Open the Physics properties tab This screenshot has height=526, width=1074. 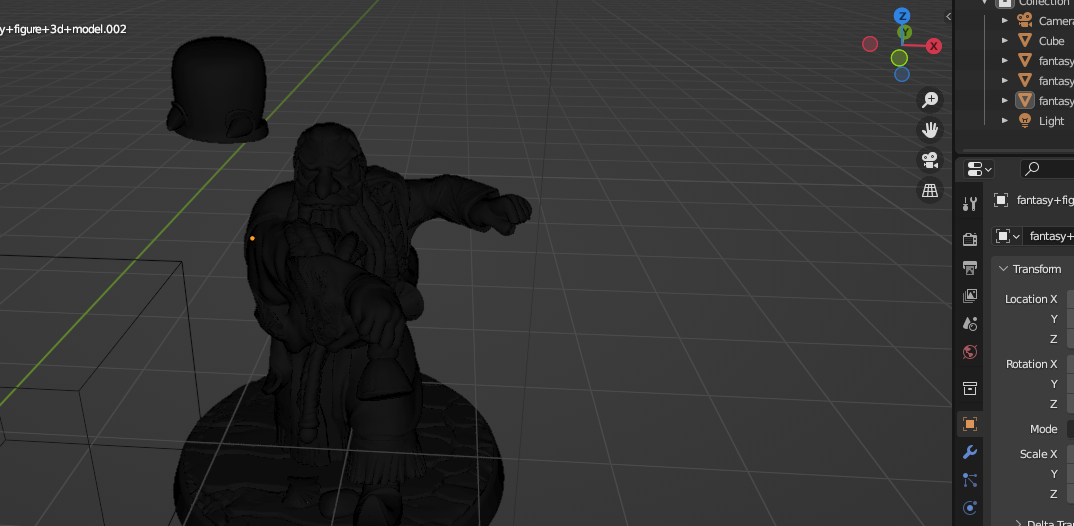click(969, 508)
